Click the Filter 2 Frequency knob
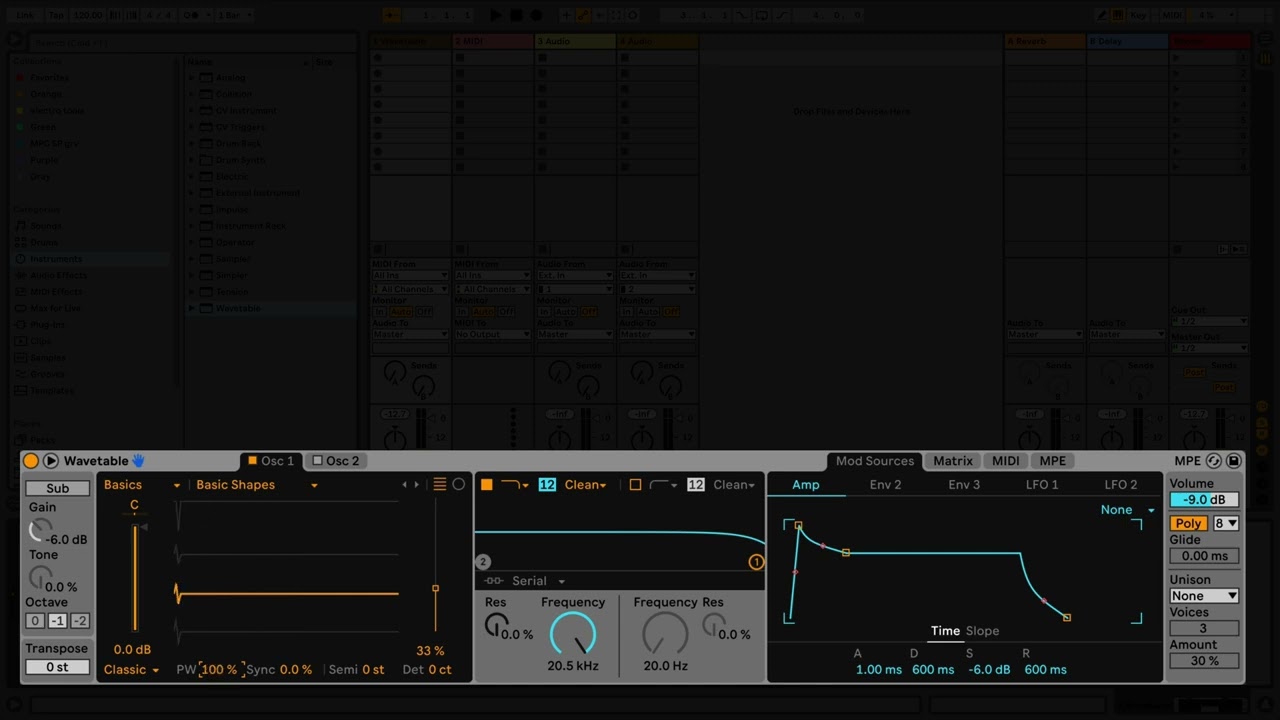The width and height of the screenshot is (1280, 720). (665, 634)
